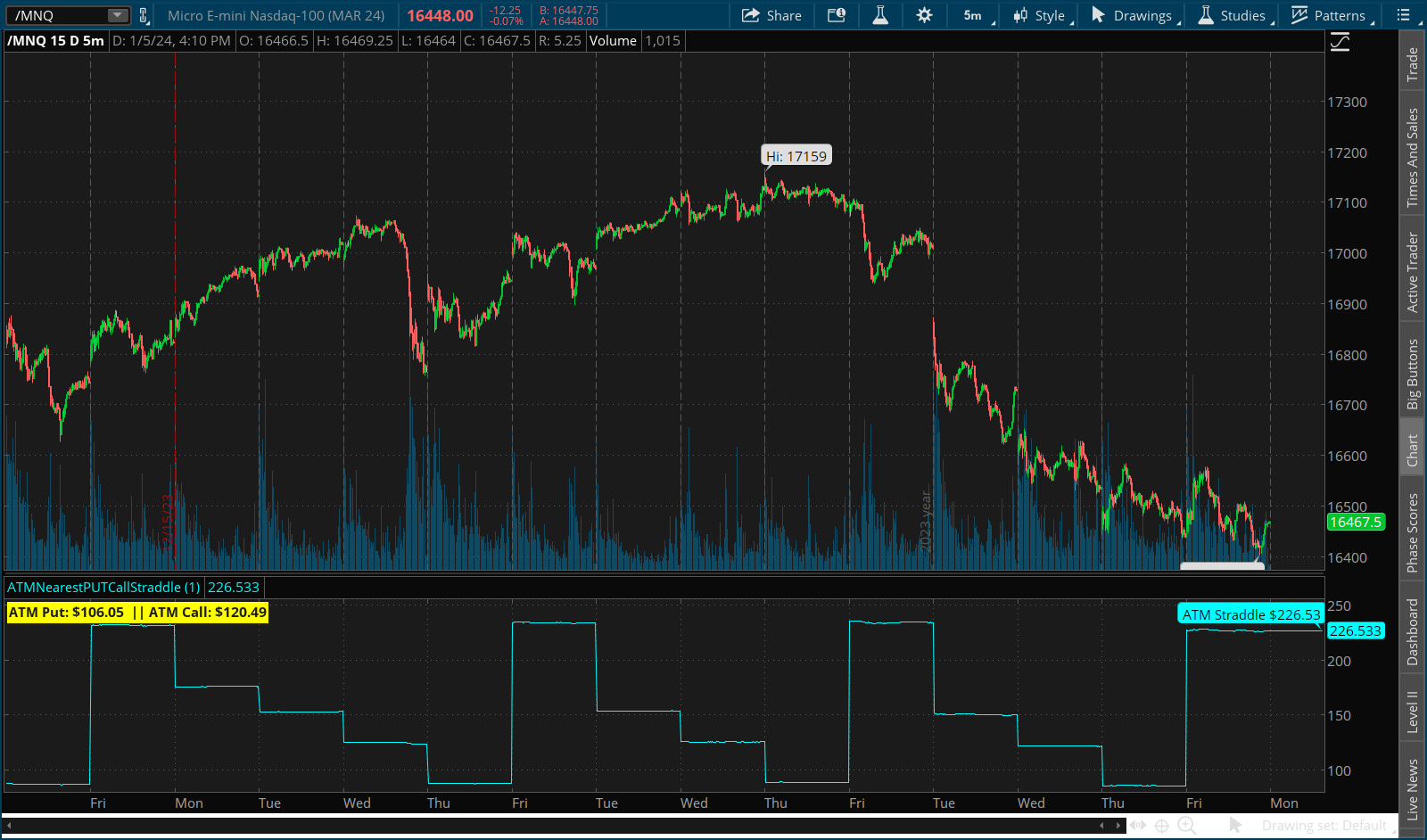Open chart settings gear icon
The height and width of the screenshot is (840, 1427).
coord(924,15)
